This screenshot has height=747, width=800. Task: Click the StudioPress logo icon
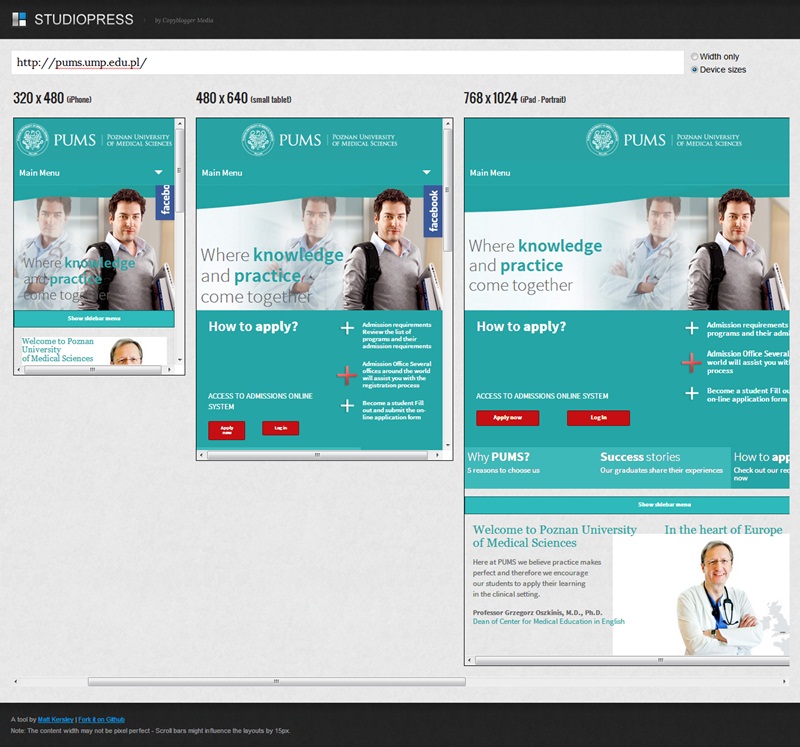point(20,19)
